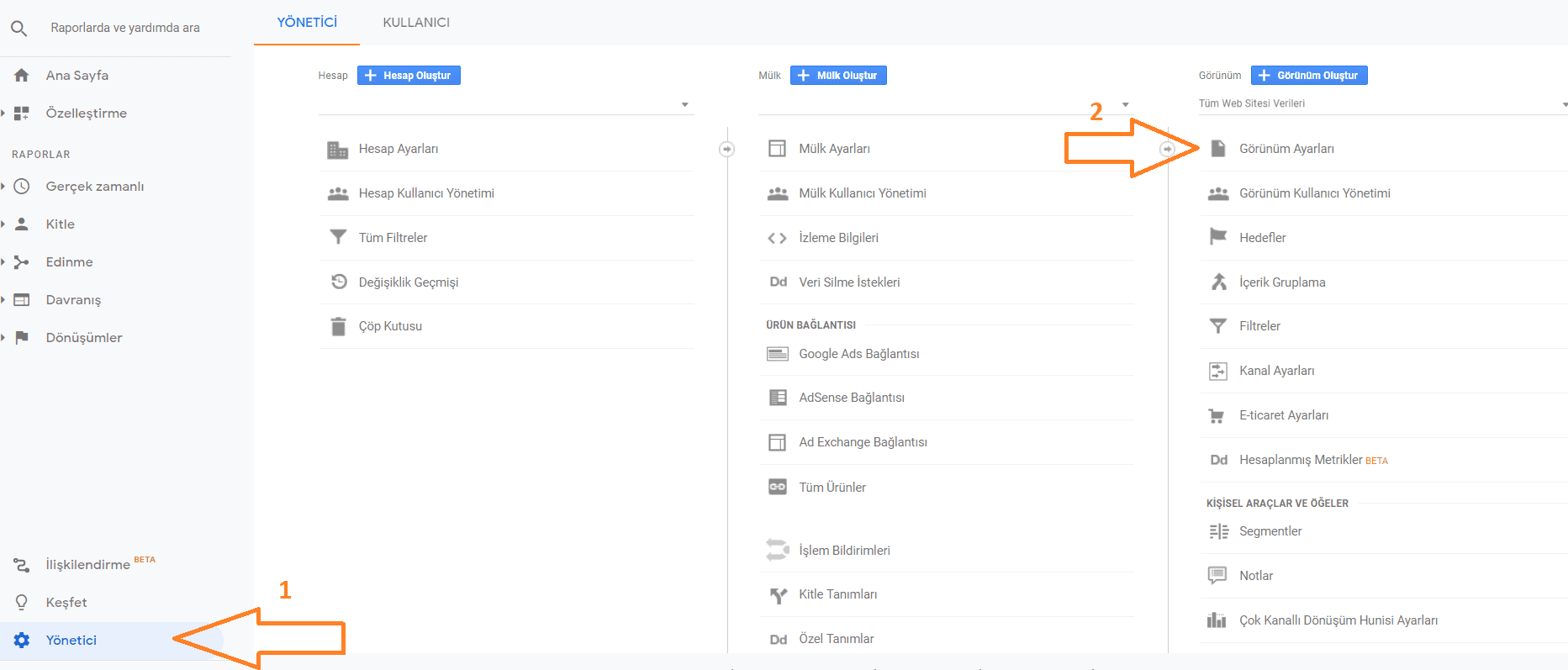Open E-ticaret Ayarları shopping cart icon
Viewport: 1568px width, 670px height.
1217,415
